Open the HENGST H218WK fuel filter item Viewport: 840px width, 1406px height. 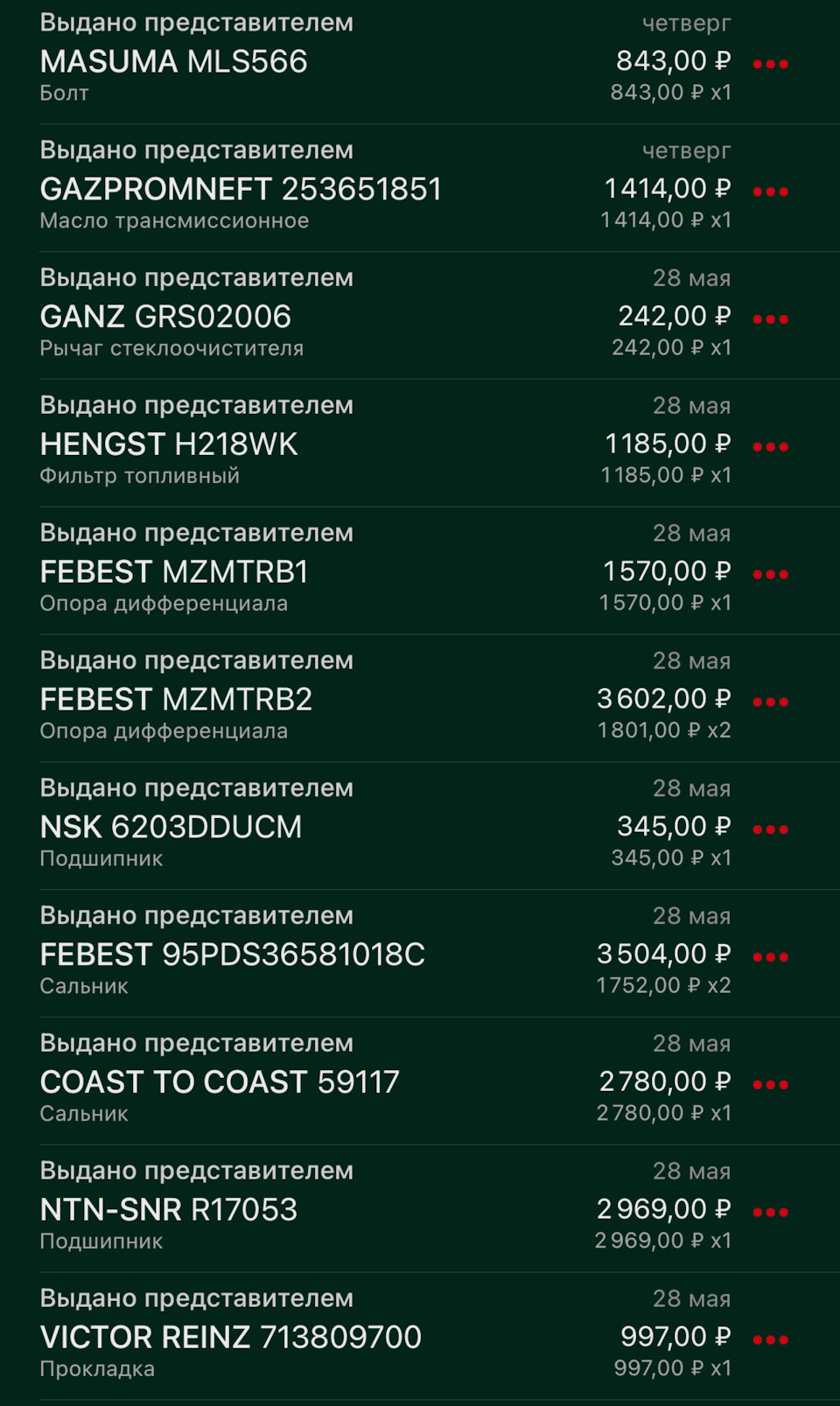(x=169, y=444)
